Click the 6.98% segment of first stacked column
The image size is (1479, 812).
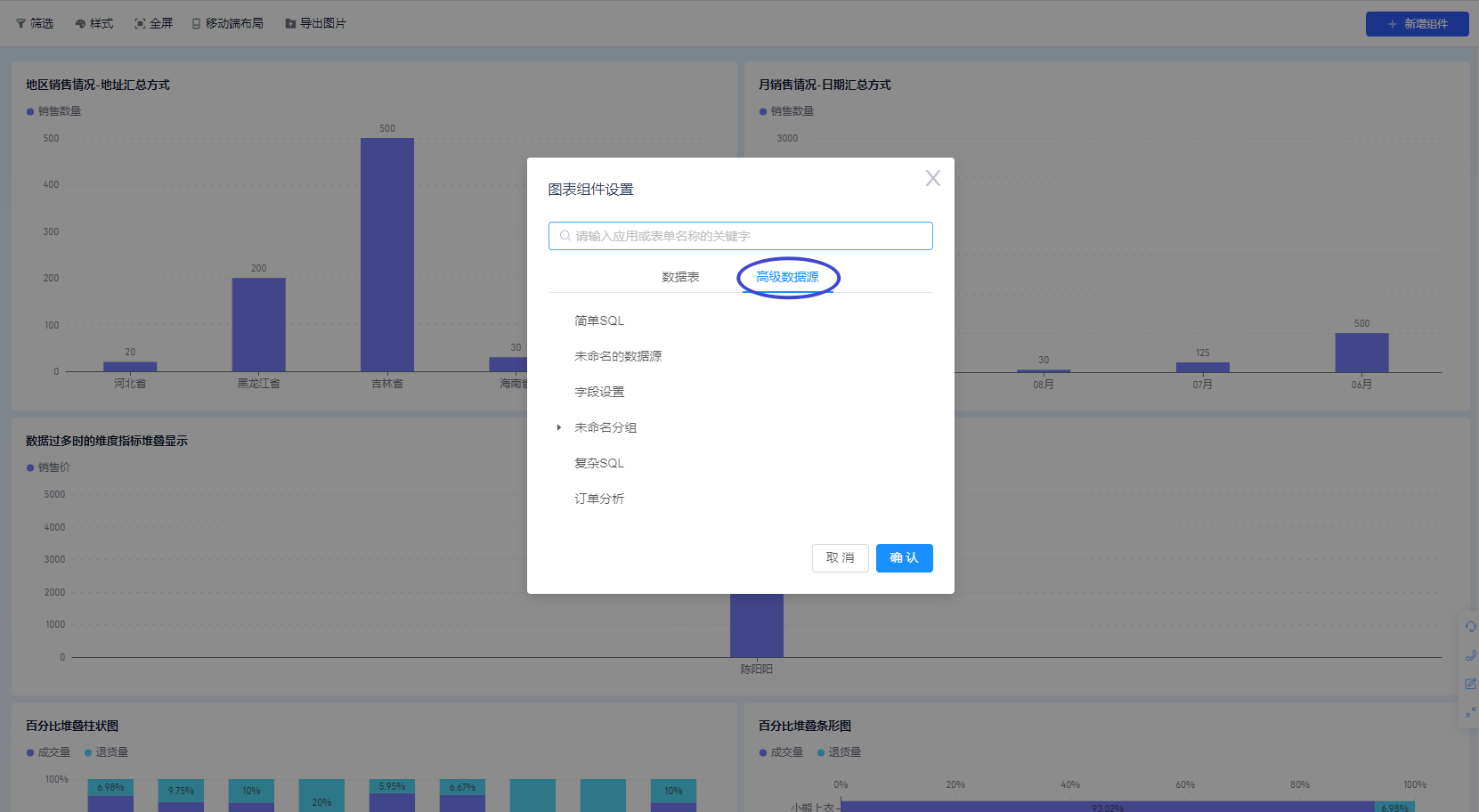[110, 787]
